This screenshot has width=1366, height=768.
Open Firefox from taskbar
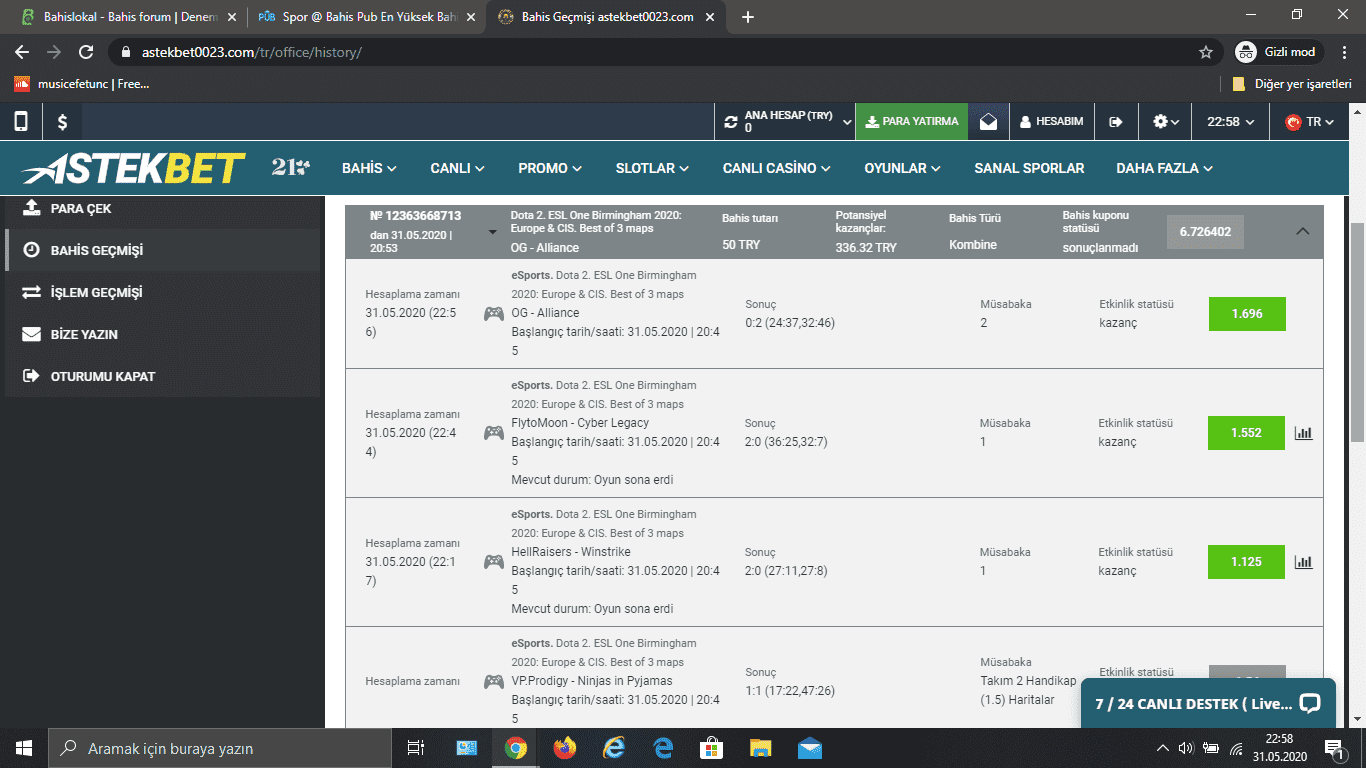(x=565, y=748)
